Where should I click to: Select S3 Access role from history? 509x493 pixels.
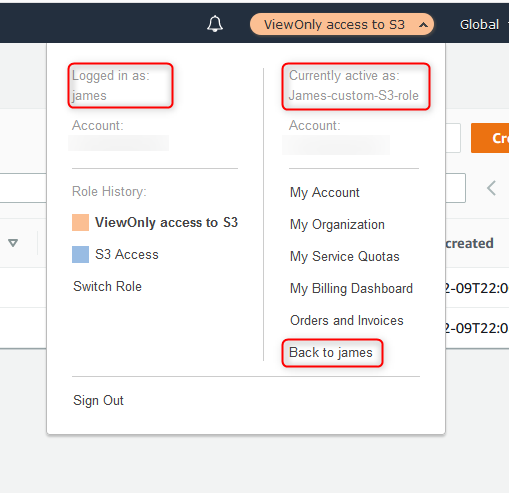tap(127, 254)
